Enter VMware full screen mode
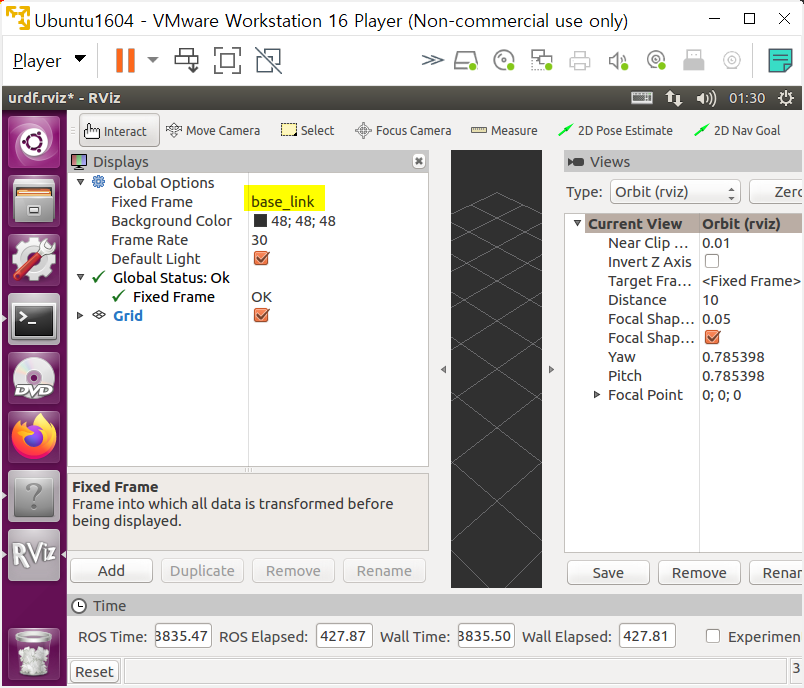Image resolution: width=804 pixels, height=688 pixels. tap(227, 60)
